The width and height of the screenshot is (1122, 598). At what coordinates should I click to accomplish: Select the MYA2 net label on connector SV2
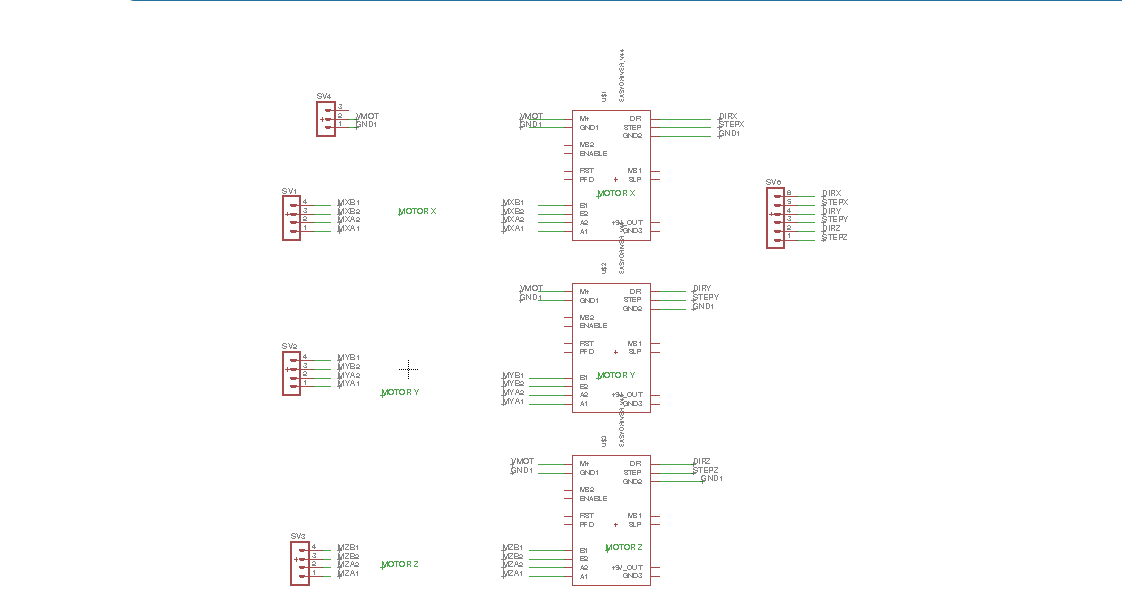[349, 376]
